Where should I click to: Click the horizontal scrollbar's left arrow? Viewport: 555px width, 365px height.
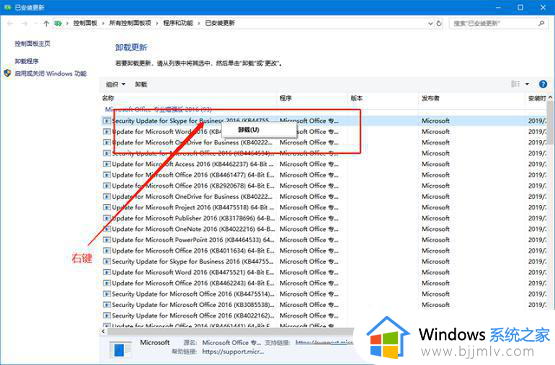[x=103, y=331]
